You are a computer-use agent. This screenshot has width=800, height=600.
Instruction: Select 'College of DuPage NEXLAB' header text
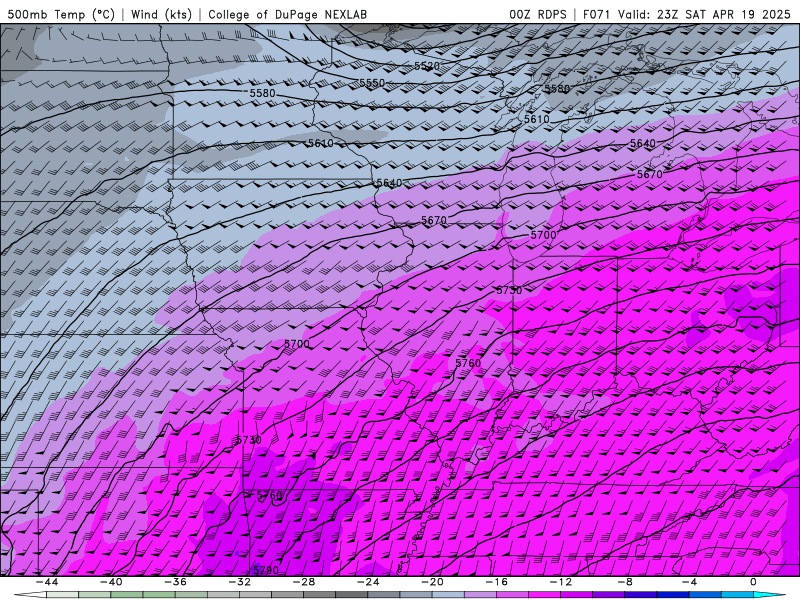287,14
